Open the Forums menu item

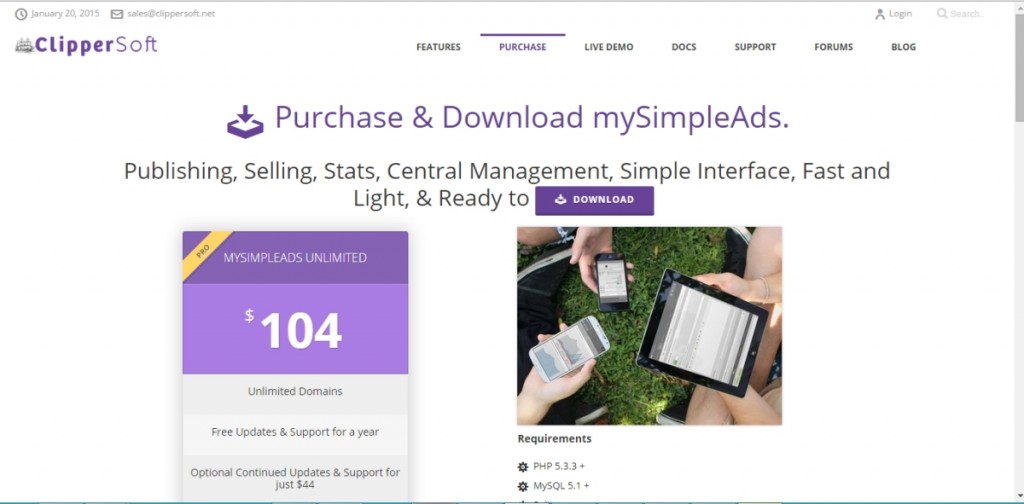tap(833, 47)
